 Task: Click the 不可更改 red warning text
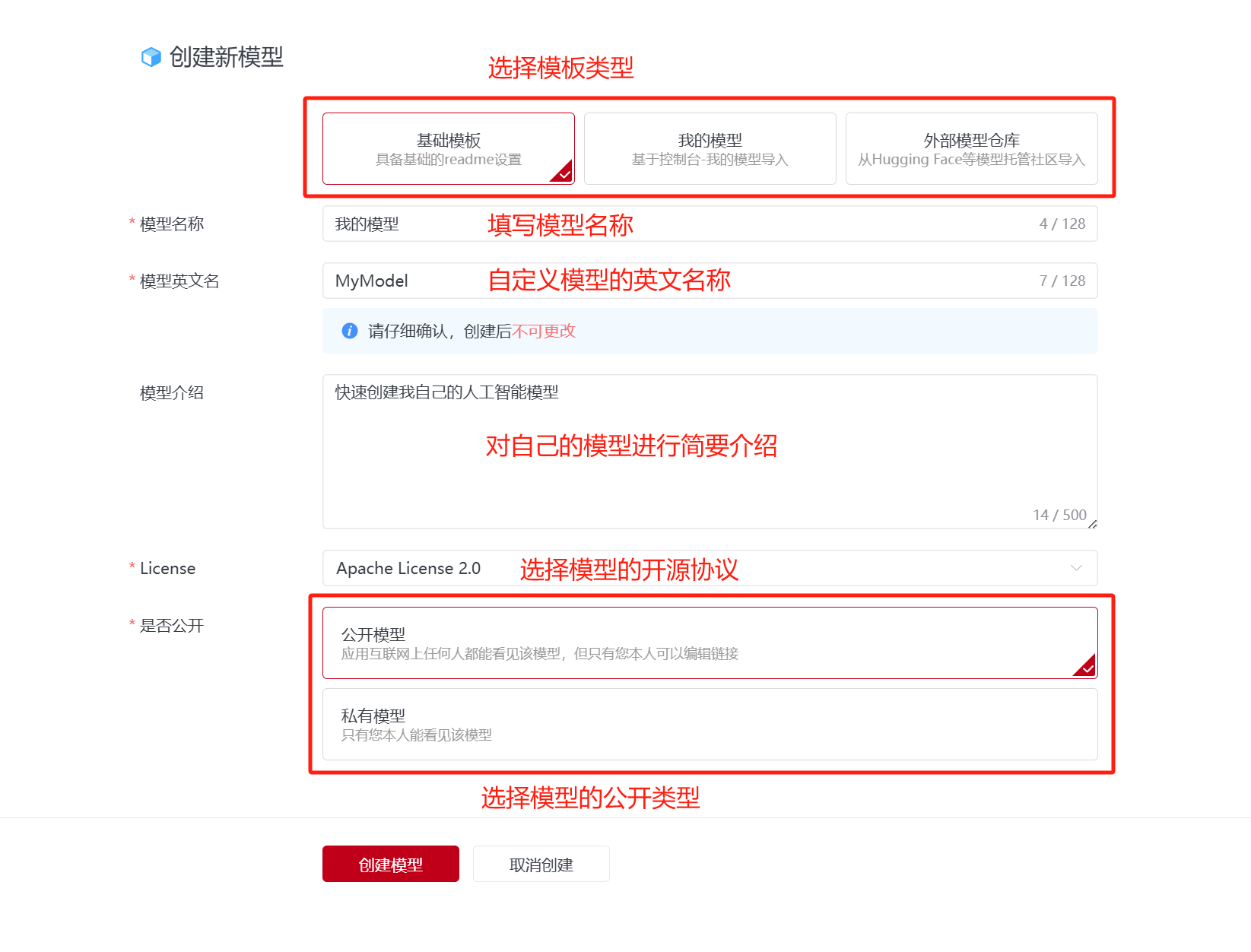(544, 331)
